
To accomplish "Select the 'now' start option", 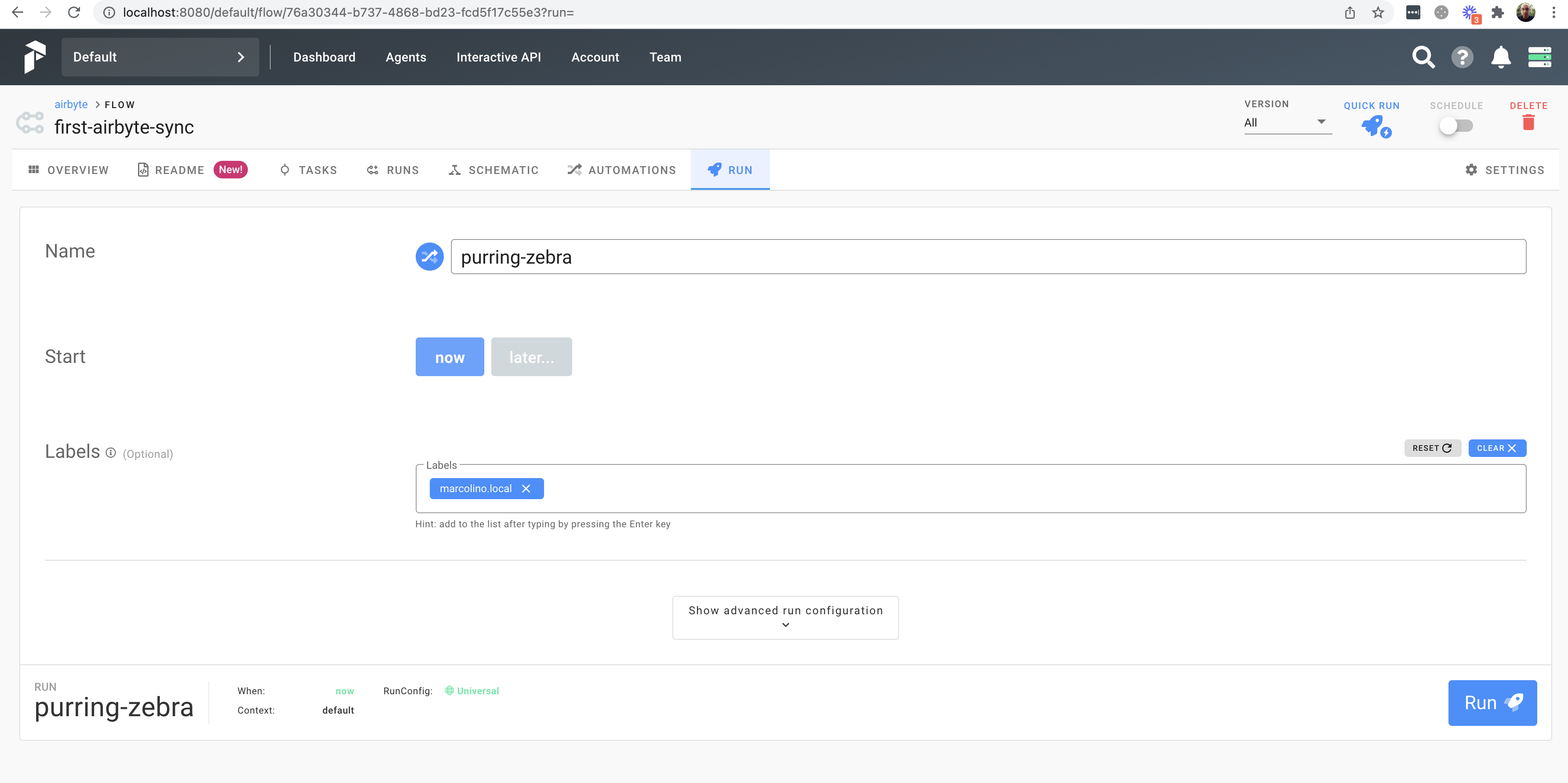I will pyautogui.click(x=449, y=357).
